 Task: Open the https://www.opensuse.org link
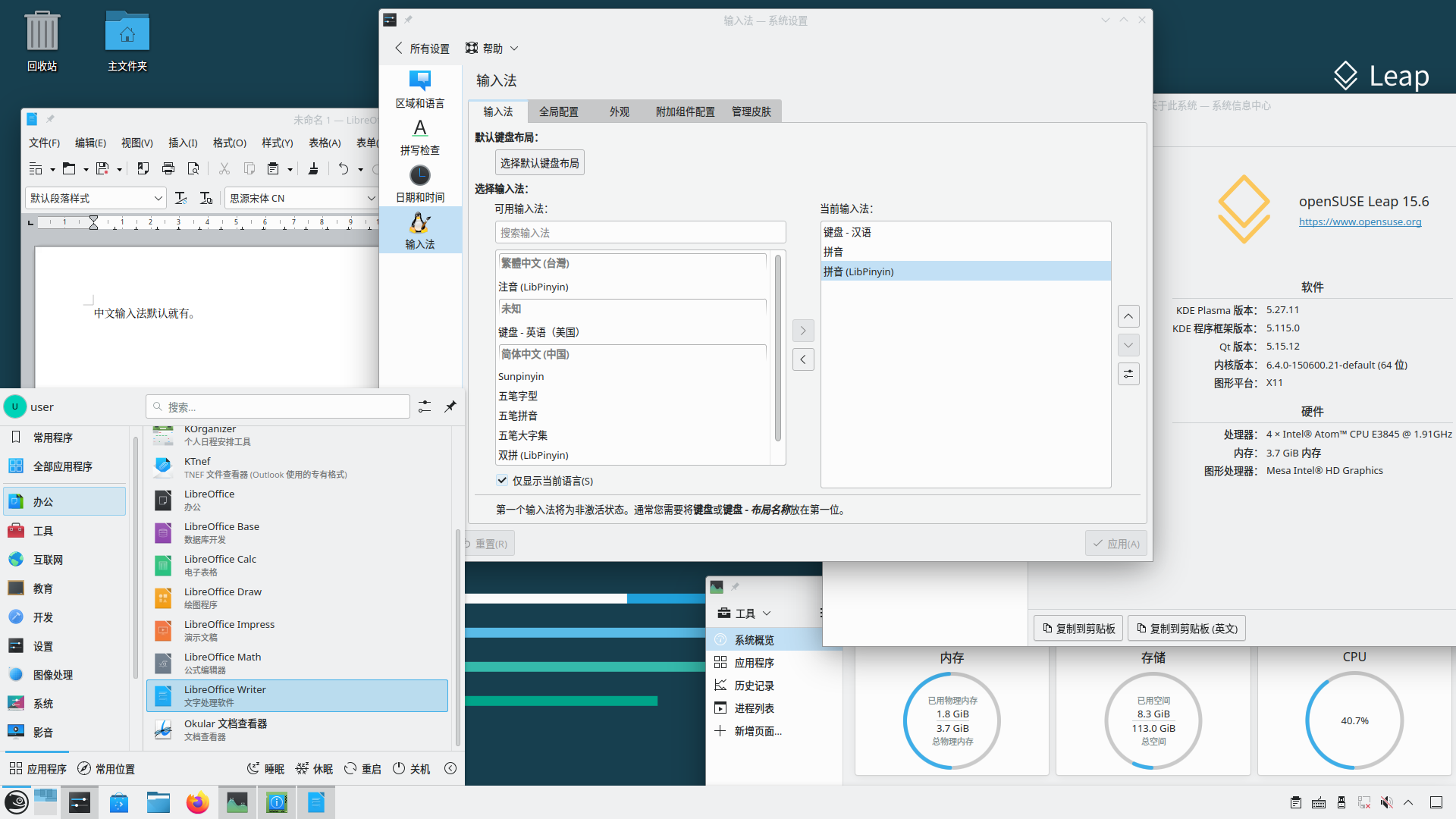1360,221
